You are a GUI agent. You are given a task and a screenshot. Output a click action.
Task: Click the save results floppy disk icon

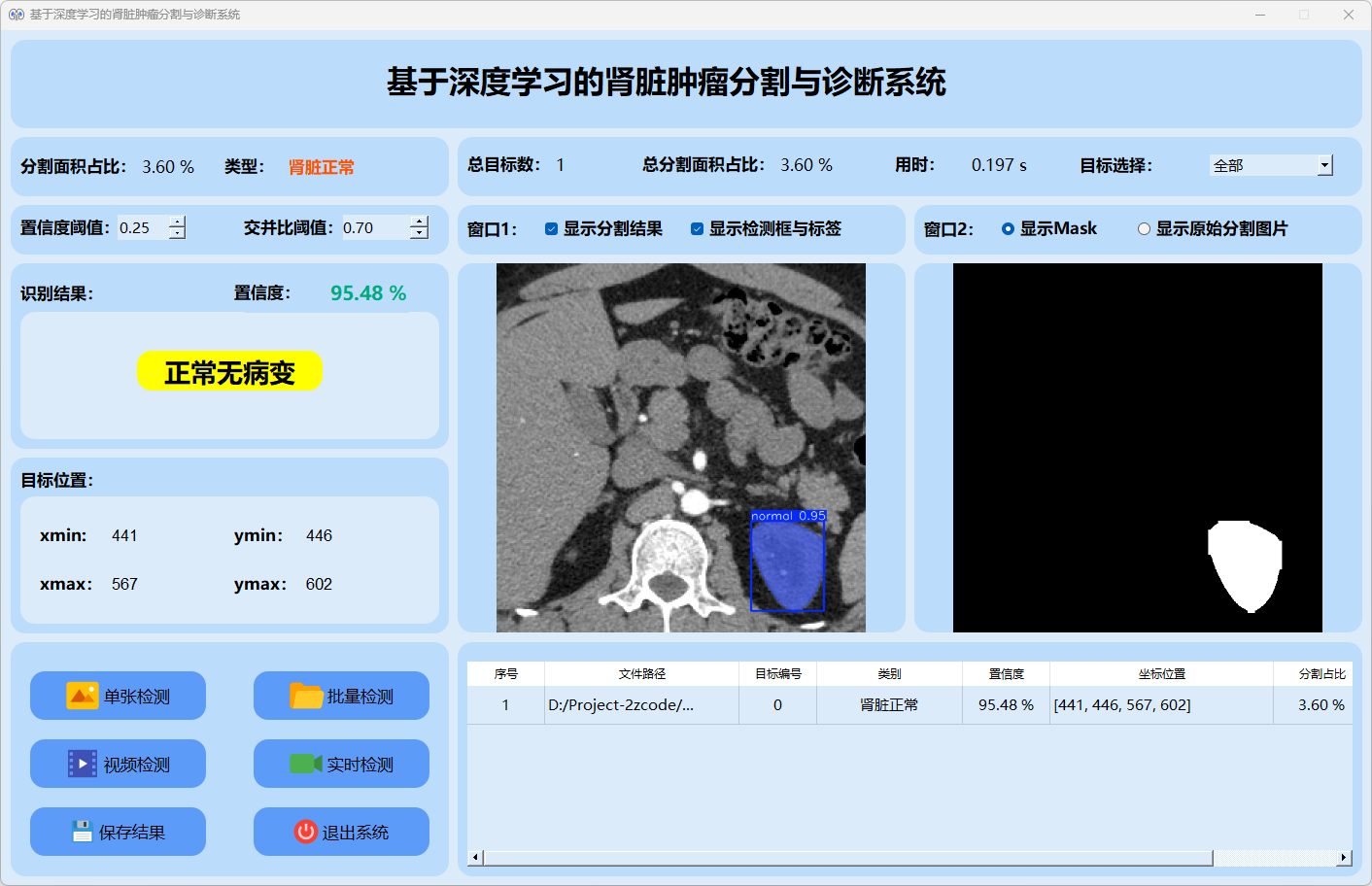click(82, 832)
